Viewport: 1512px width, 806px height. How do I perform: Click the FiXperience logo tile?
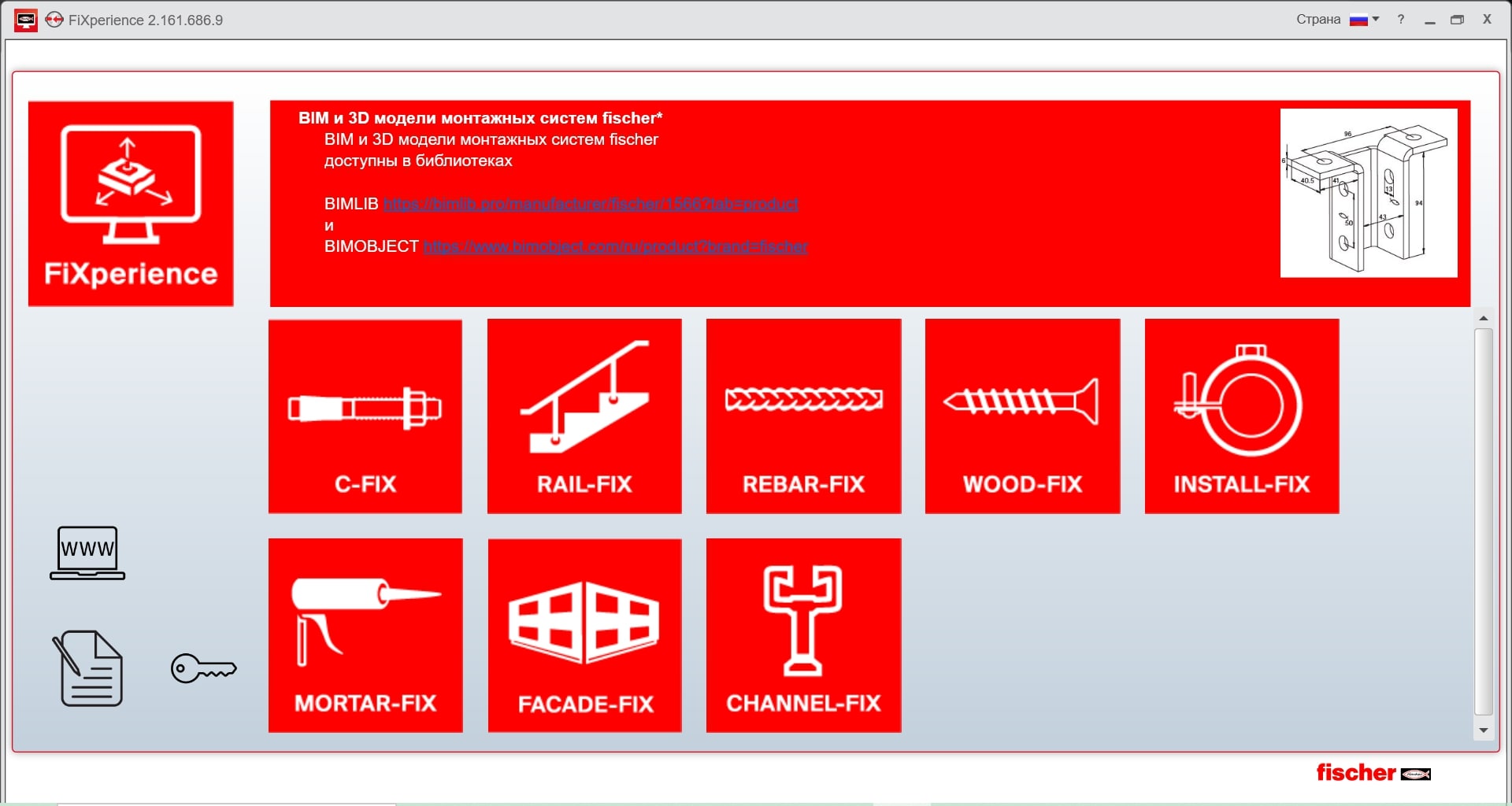(131, 204)
